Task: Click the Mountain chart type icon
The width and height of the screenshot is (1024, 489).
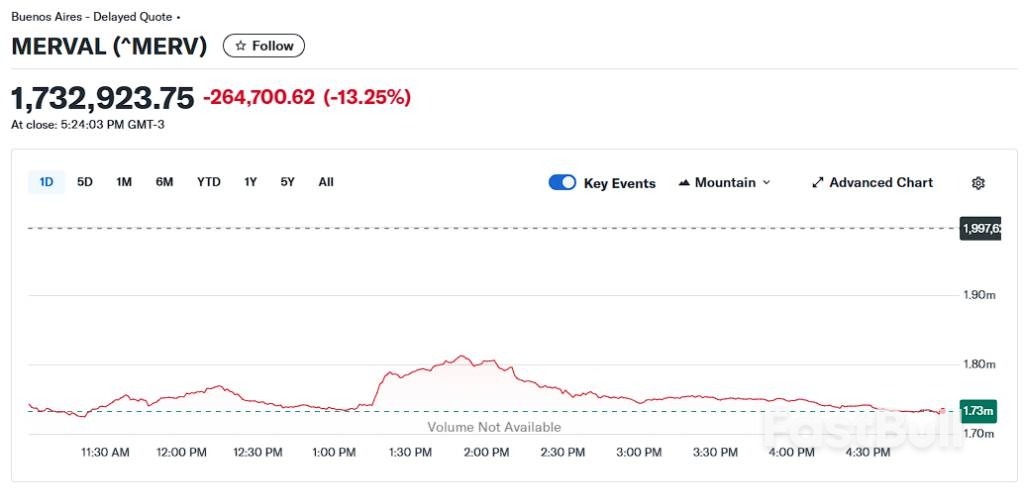Action: [684, 183]
